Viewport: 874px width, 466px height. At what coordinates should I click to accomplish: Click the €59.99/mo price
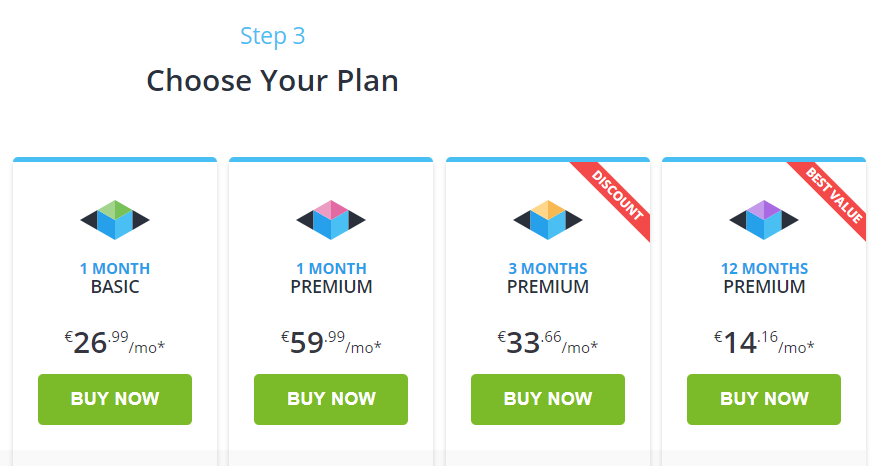pos(331,343)
